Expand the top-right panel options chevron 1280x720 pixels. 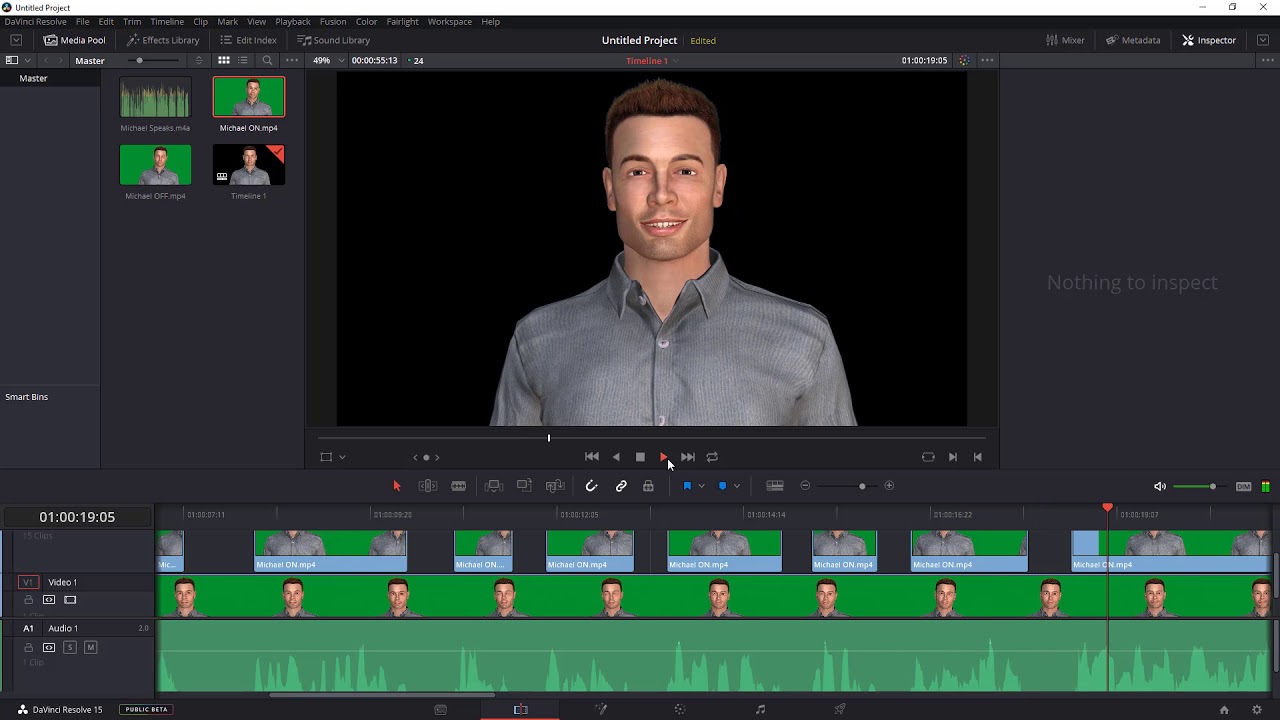[x=1263, y=40]
